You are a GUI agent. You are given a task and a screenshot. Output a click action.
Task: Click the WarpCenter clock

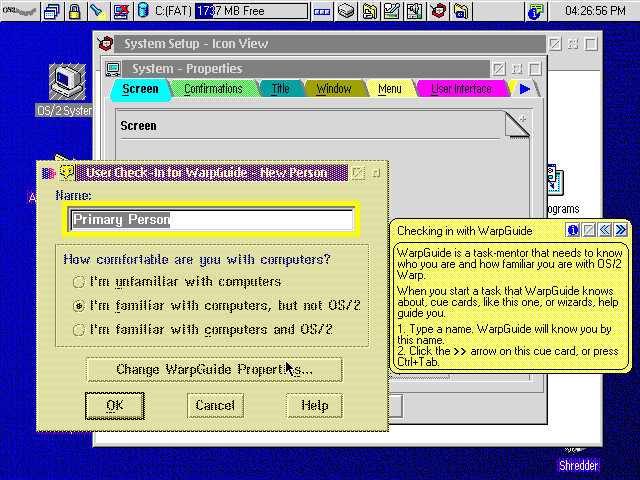point(595,11)
